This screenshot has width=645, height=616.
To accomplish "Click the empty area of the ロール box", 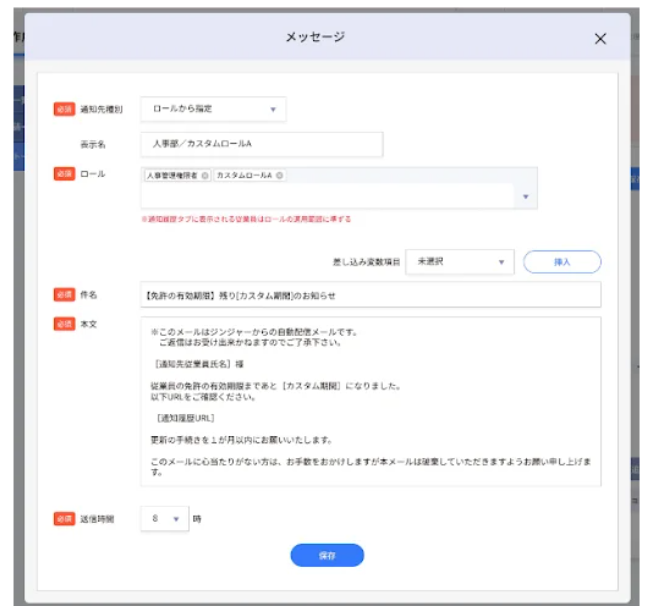I will [x=330, y=196].
